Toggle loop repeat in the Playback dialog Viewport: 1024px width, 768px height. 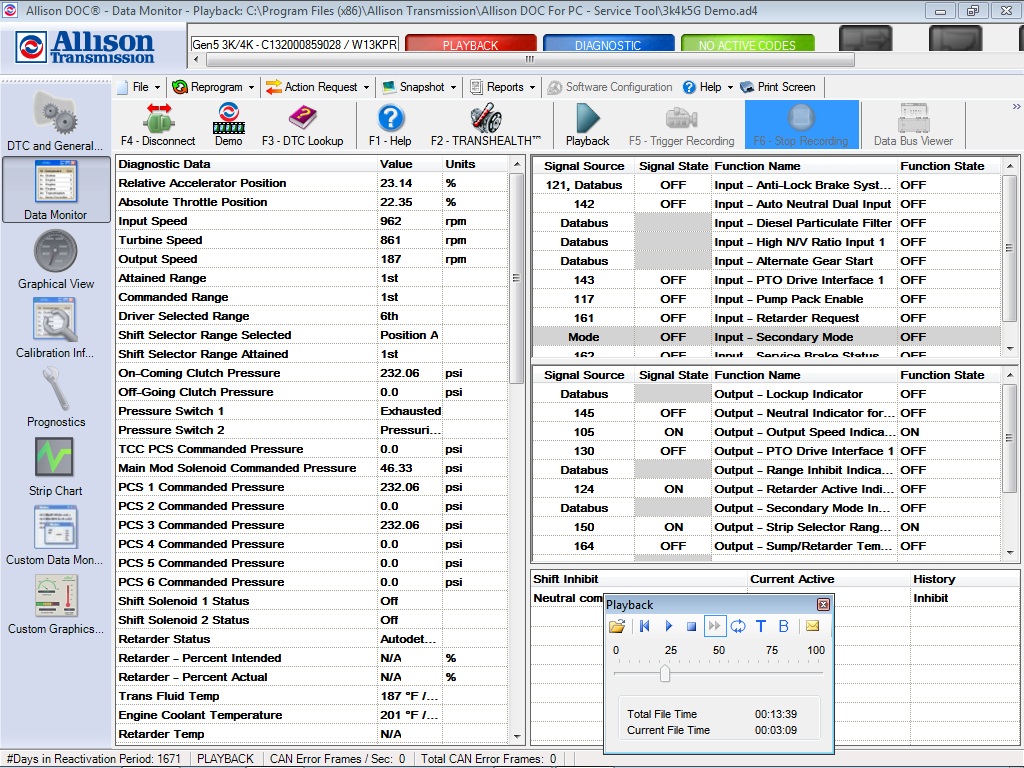tap(739, 626)
